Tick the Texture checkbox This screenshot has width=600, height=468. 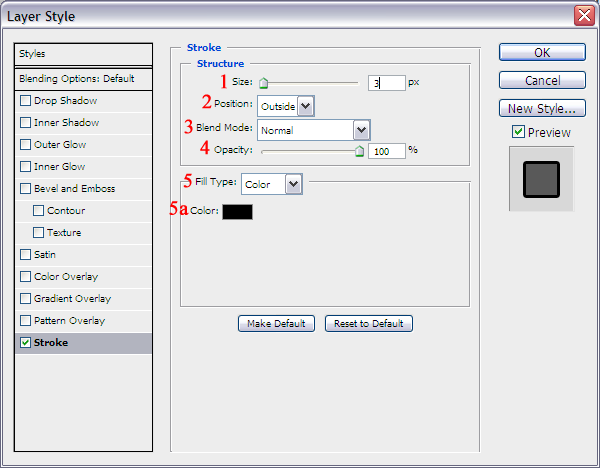point(38,233)
